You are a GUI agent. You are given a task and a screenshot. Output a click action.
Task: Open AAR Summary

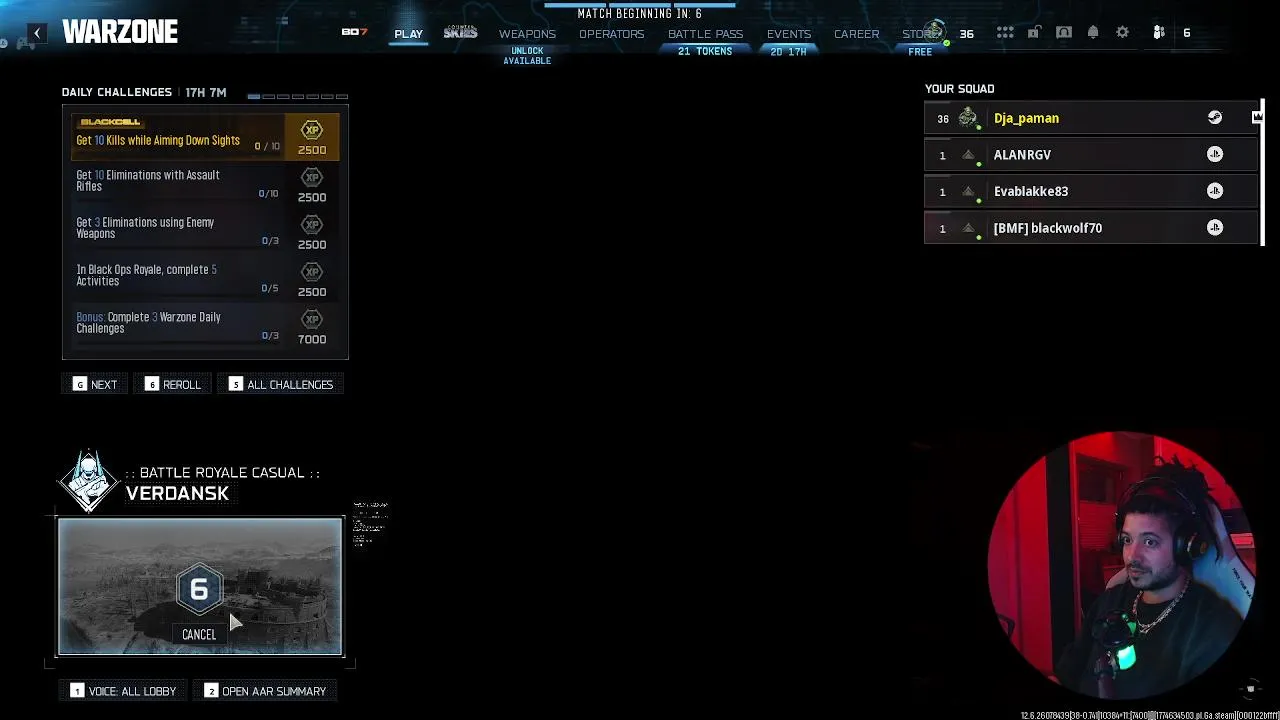click(x=265, y=691)
